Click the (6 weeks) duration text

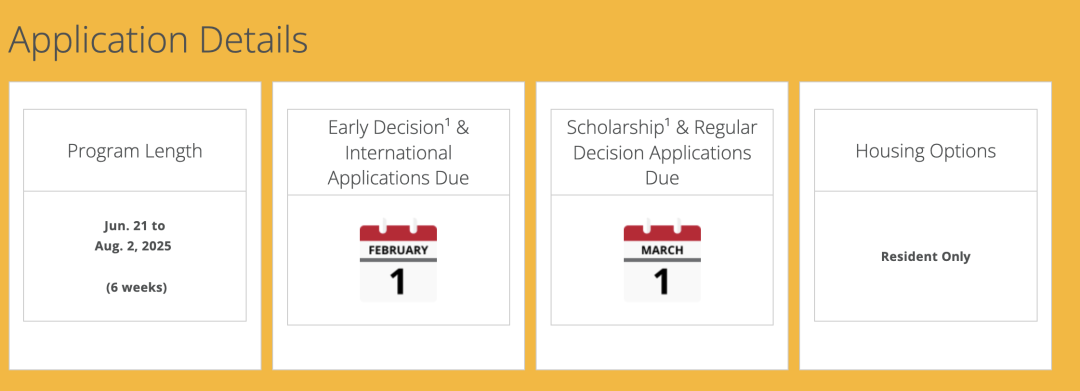[136, 288]
